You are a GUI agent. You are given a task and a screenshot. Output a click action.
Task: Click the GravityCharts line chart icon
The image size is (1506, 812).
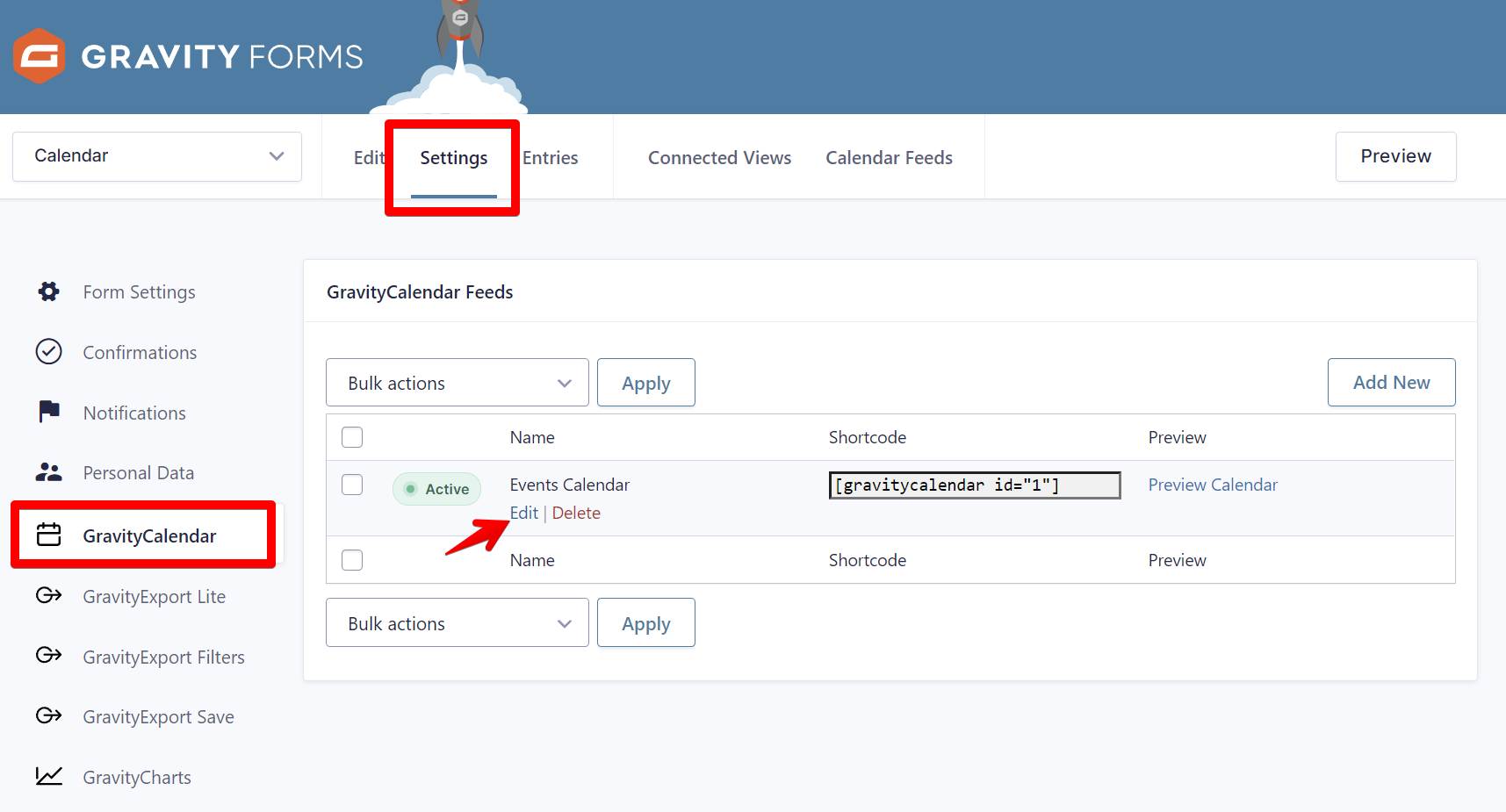click(x=49, y=776)
